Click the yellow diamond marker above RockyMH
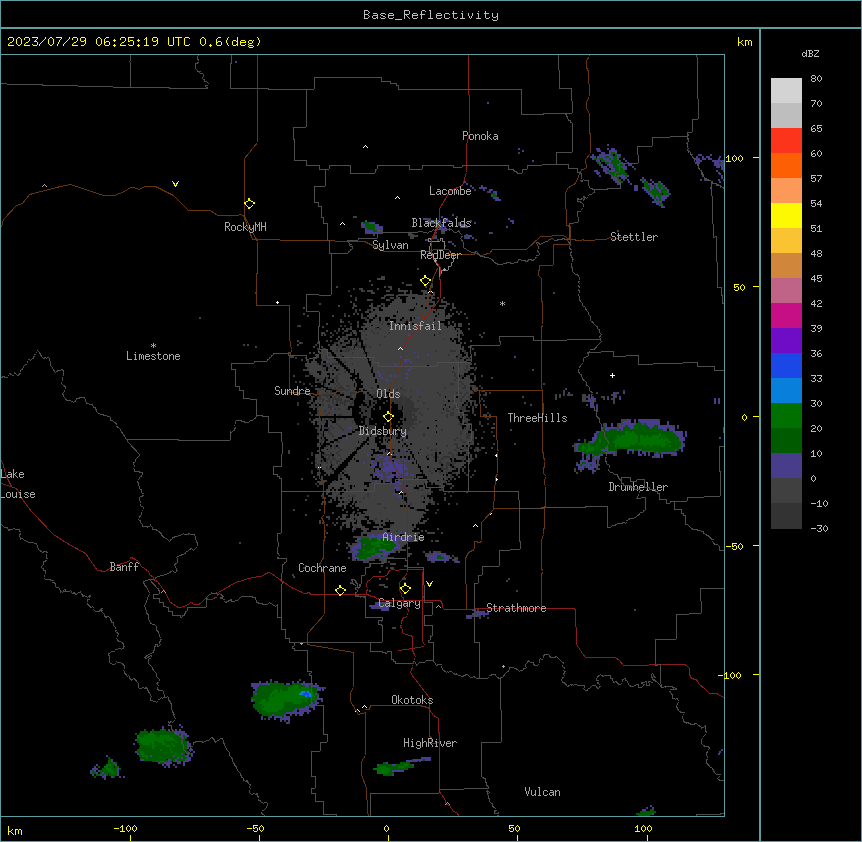Viewport: 862px width, 842px height. pos(249,203)
